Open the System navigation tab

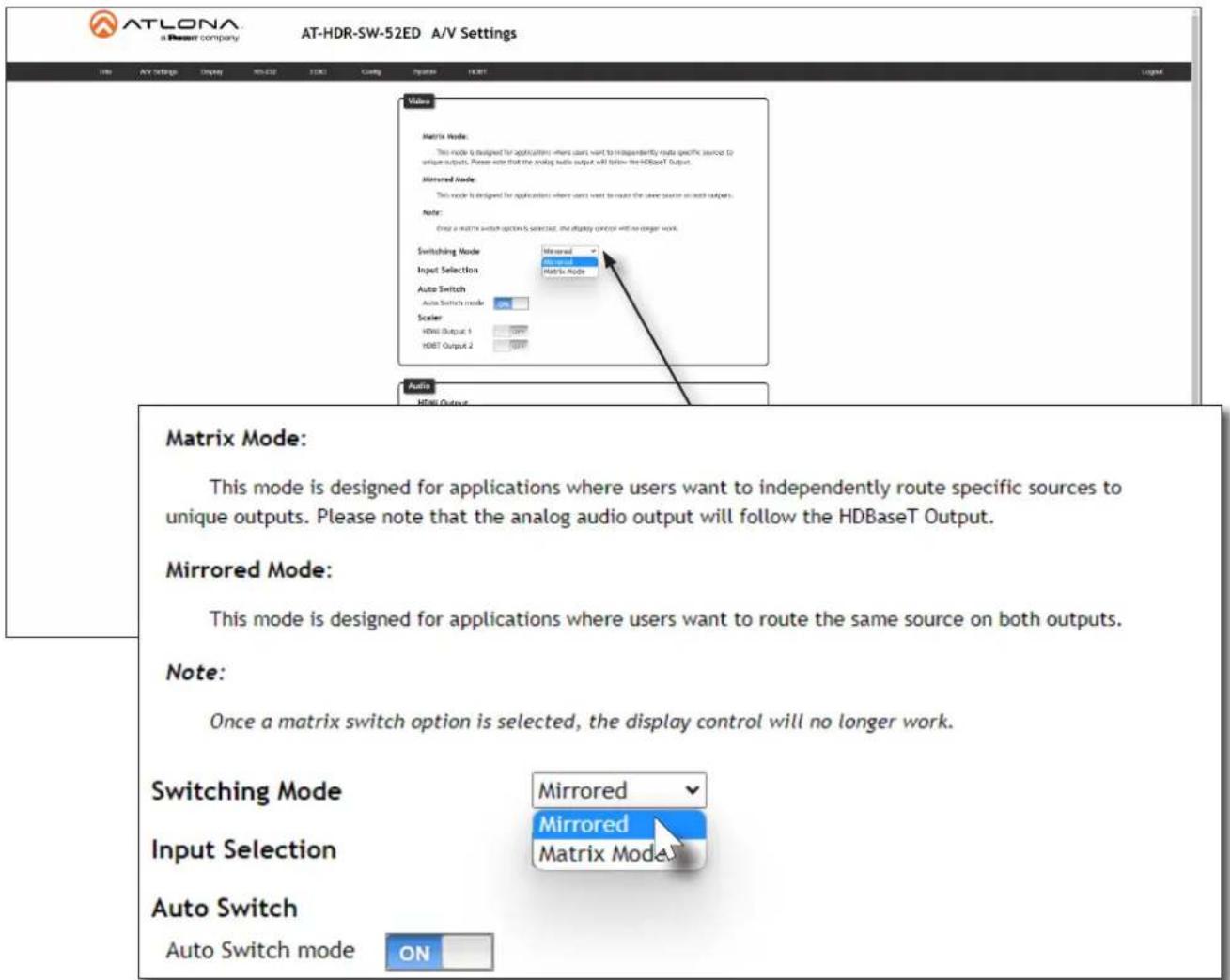(x=425, y=72)
